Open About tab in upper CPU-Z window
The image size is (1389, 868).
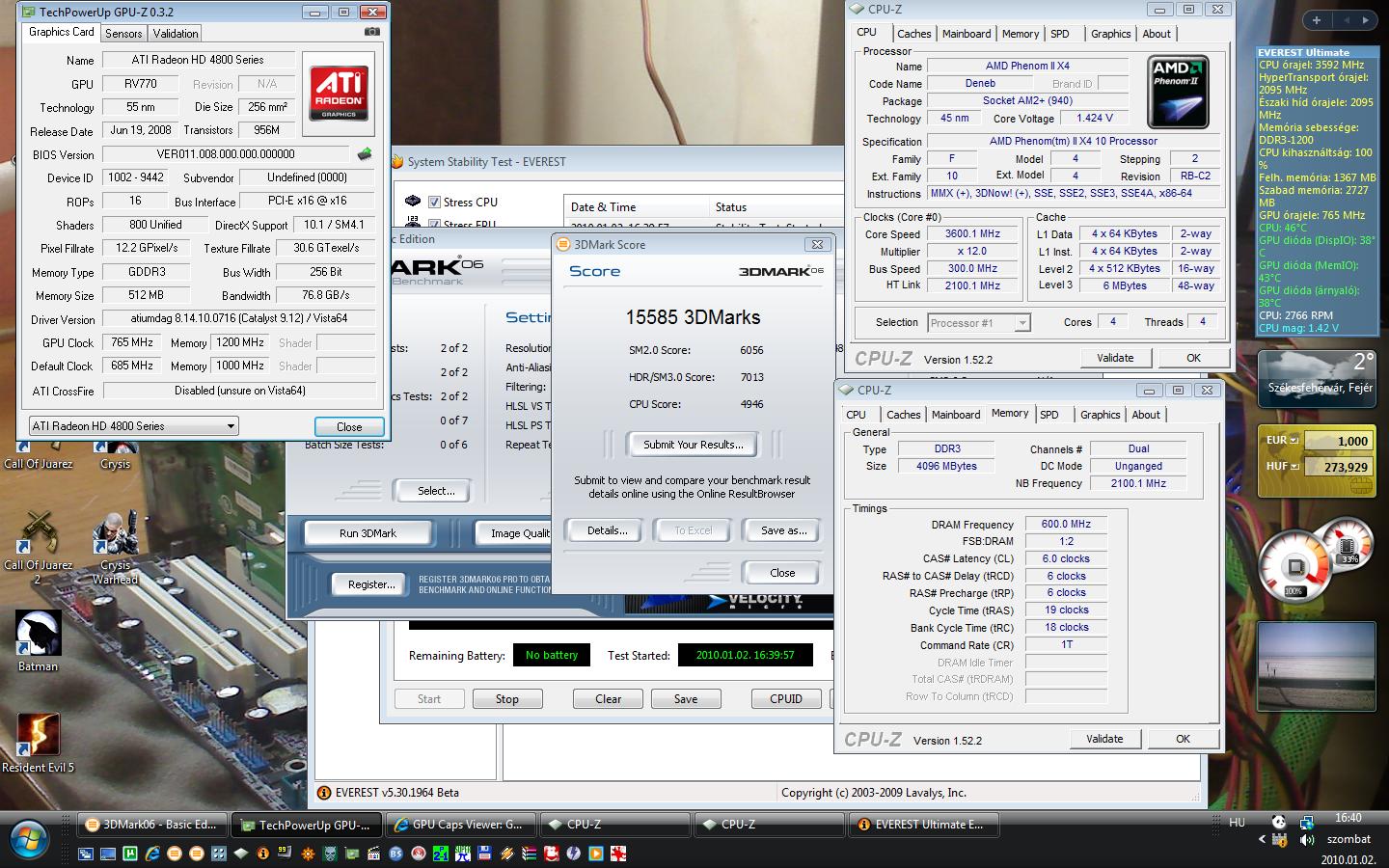(1157, 34)
